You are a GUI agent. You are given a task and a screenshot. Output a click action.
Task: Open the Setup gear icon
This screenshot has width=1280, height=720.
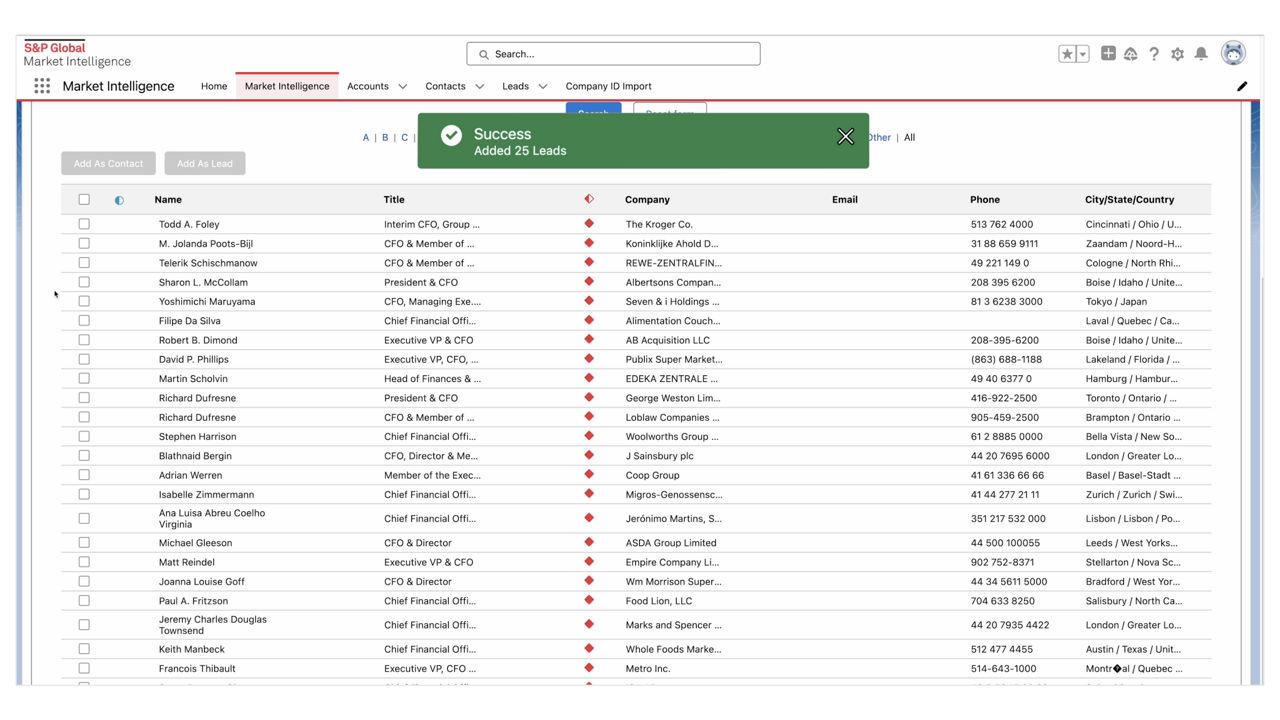click(x=1177, y=54)
